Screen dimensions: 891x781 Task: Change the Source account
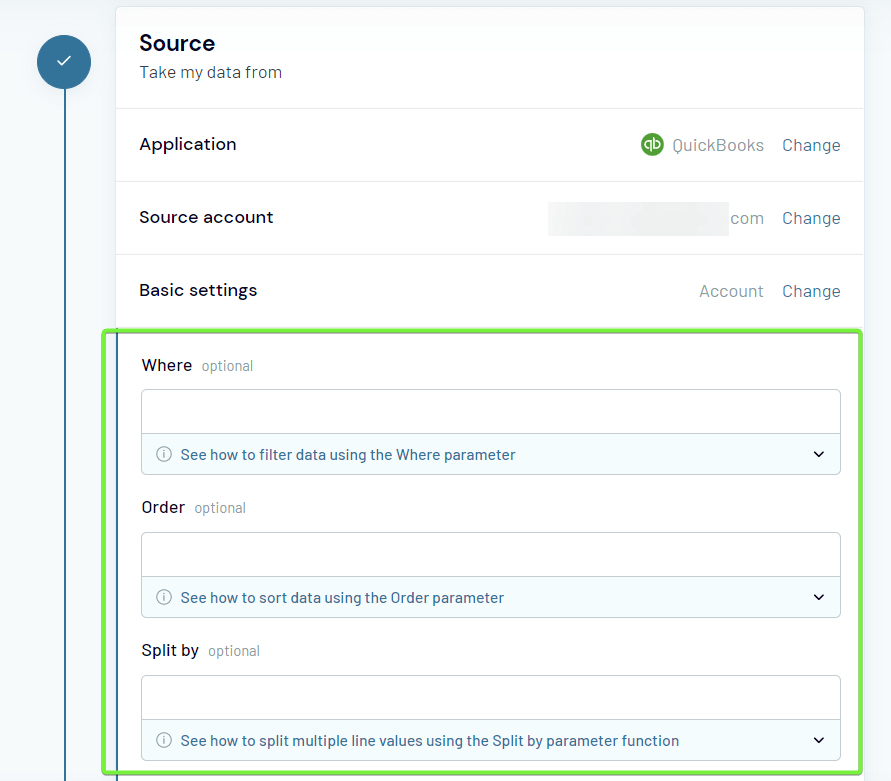[x=811, y=217]
